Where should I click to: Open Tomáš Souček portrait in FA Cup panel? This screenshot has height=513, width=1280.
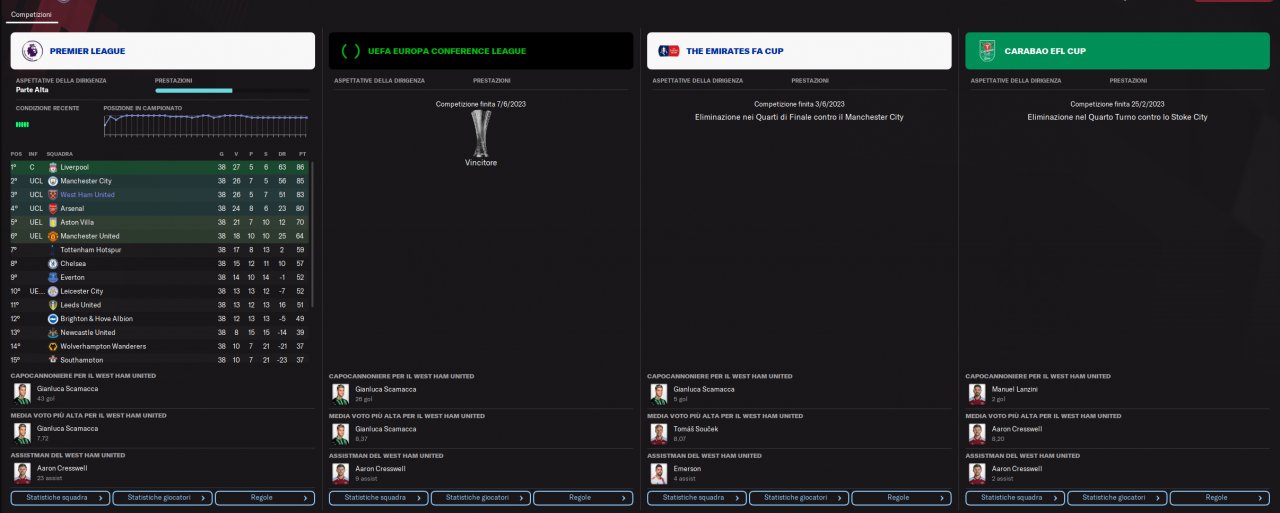(659, 432)
